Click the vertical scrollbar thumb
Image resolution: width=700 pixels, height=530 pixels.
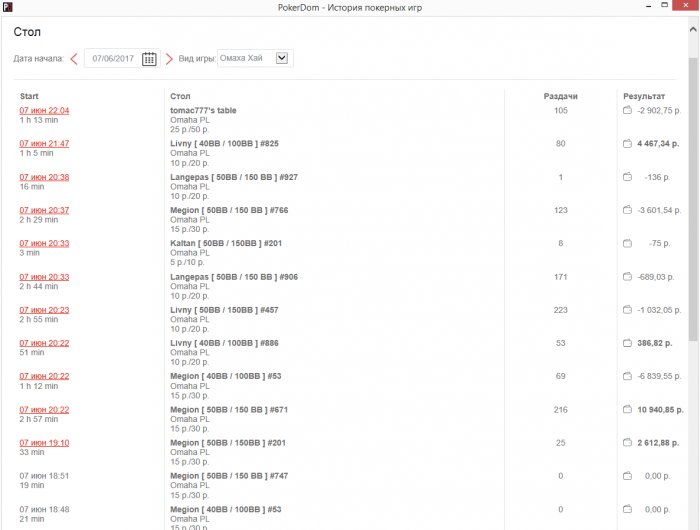click(693, 200)
